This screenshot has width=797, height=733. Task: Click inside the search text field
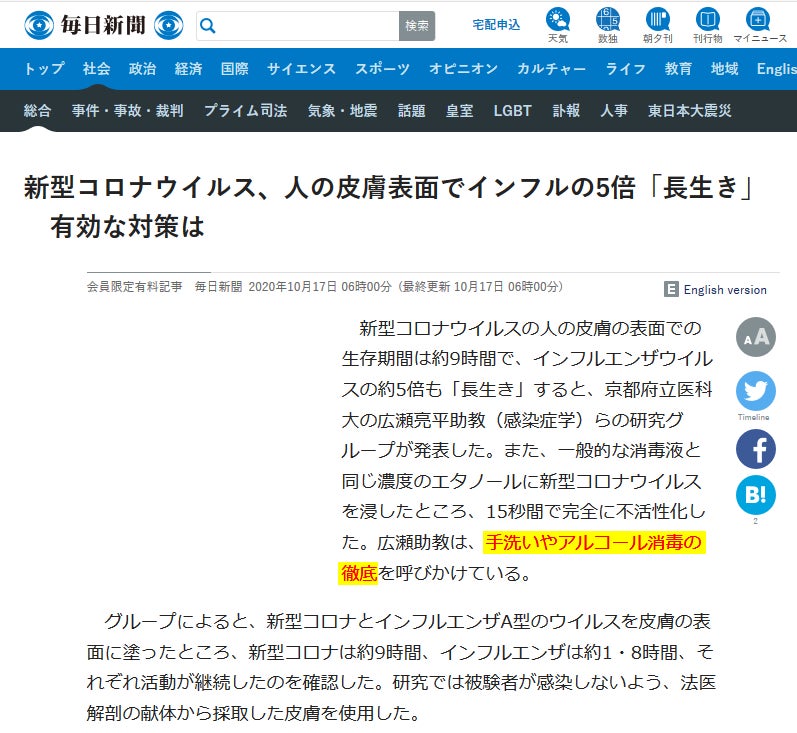(305, 25)
